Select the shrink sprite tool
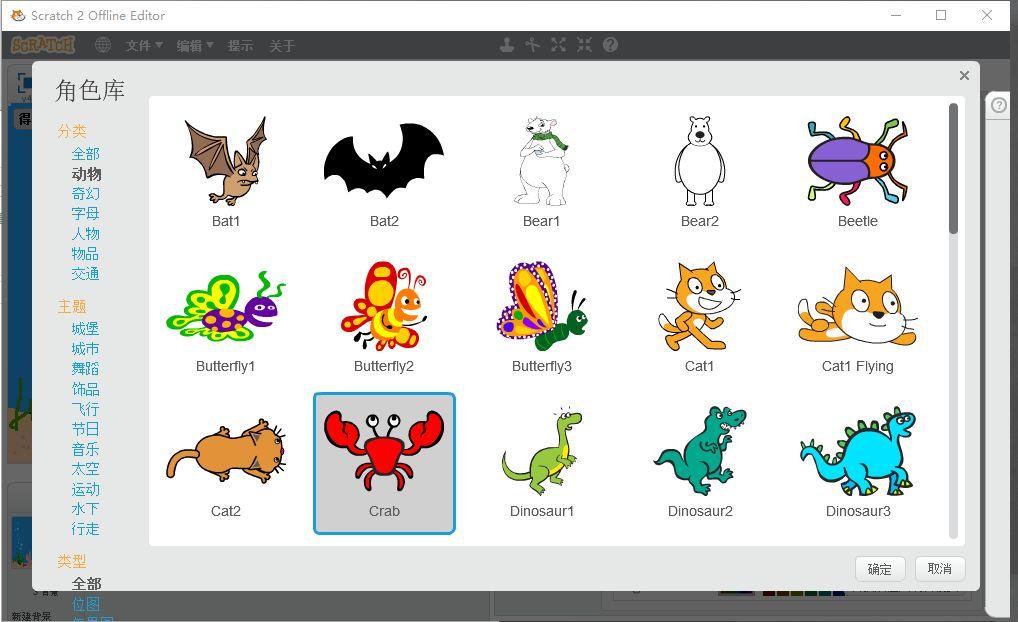This screenshot has height=622, width=1018. pyautogui.click(x=584, y=45)
